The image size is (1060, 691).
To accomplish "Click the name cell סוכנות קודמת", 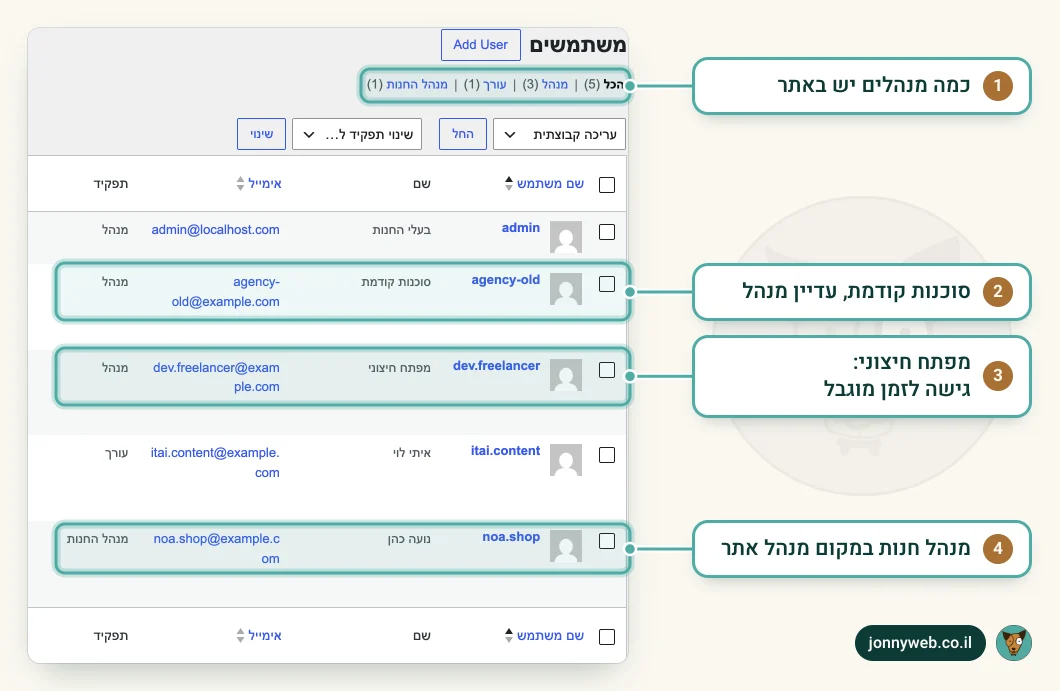I will click(x=396, y=282).
